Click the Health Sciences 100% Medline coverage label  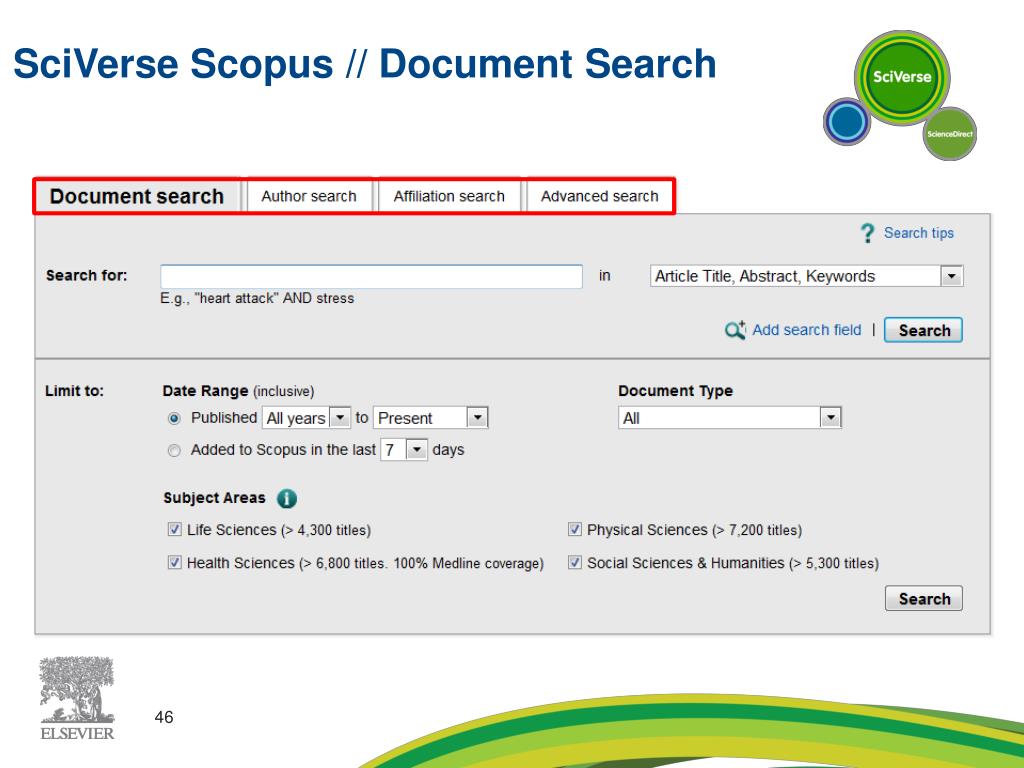pyautogui.click(x=365, y=563)
